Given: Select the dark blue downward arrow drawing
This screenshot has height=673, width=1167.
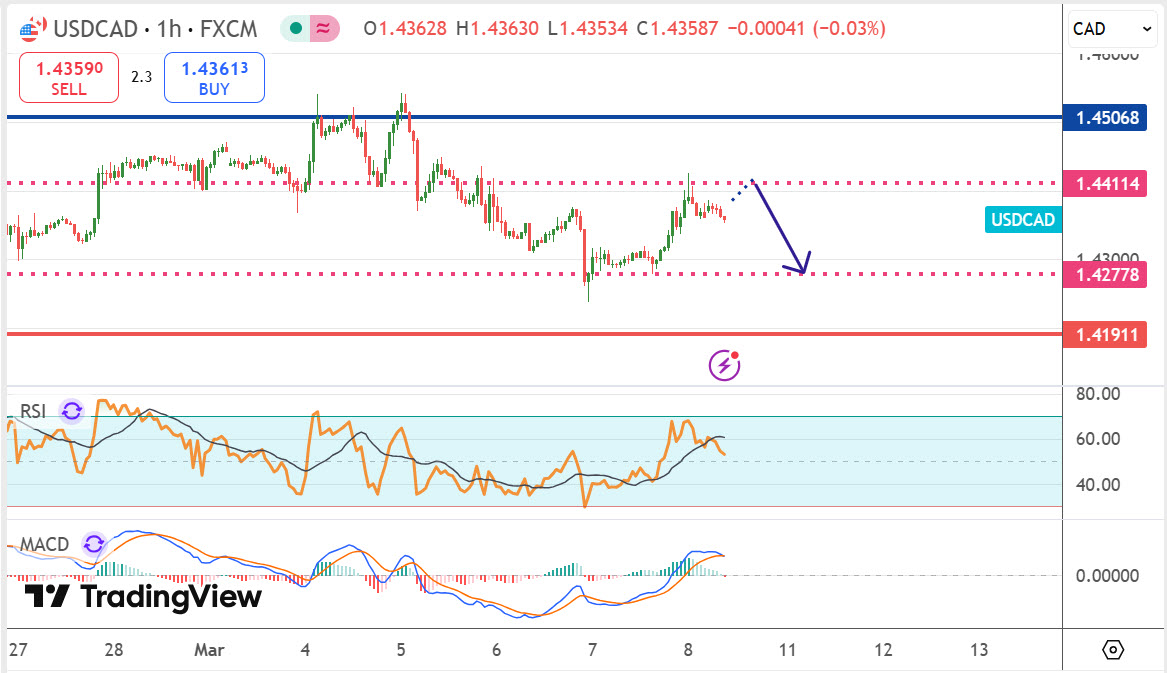Looking at the screenshot, I should (778, 228).
